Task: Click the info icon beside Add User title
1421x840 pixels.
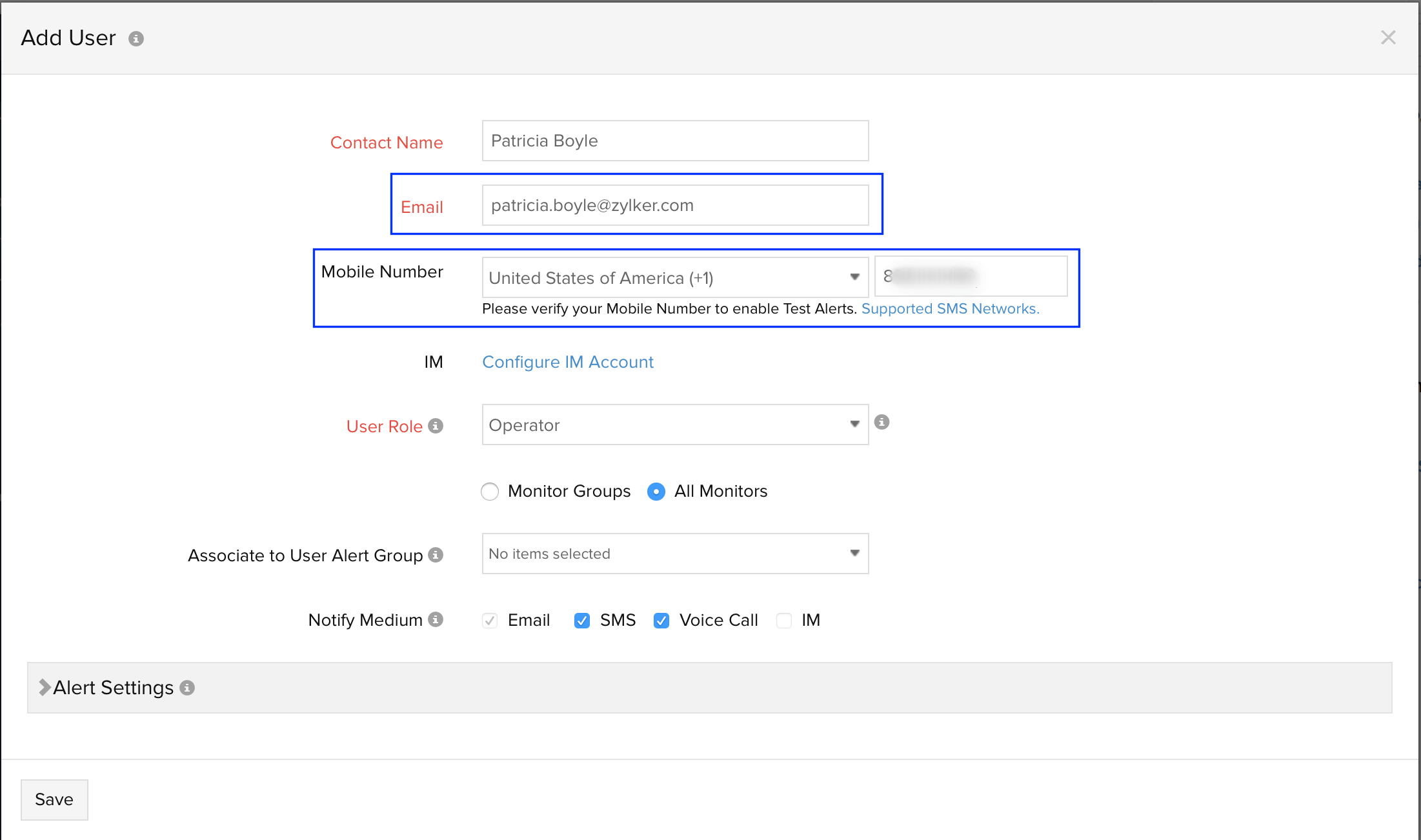Action: [x=136, y=38]
